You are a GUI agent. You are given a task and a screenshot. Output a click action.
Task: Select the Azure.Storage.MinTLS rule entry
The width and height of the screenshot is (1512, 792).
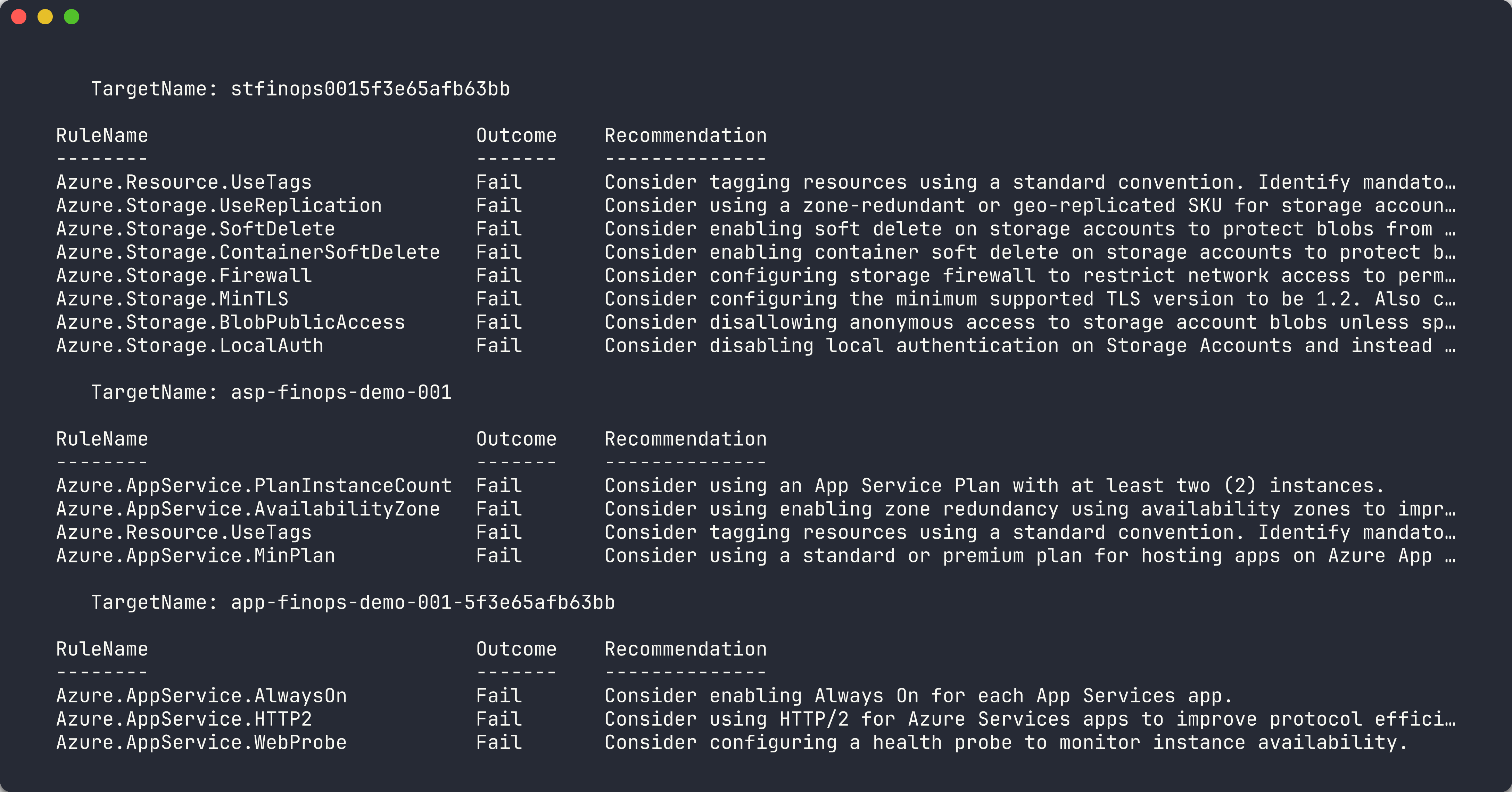171,299
